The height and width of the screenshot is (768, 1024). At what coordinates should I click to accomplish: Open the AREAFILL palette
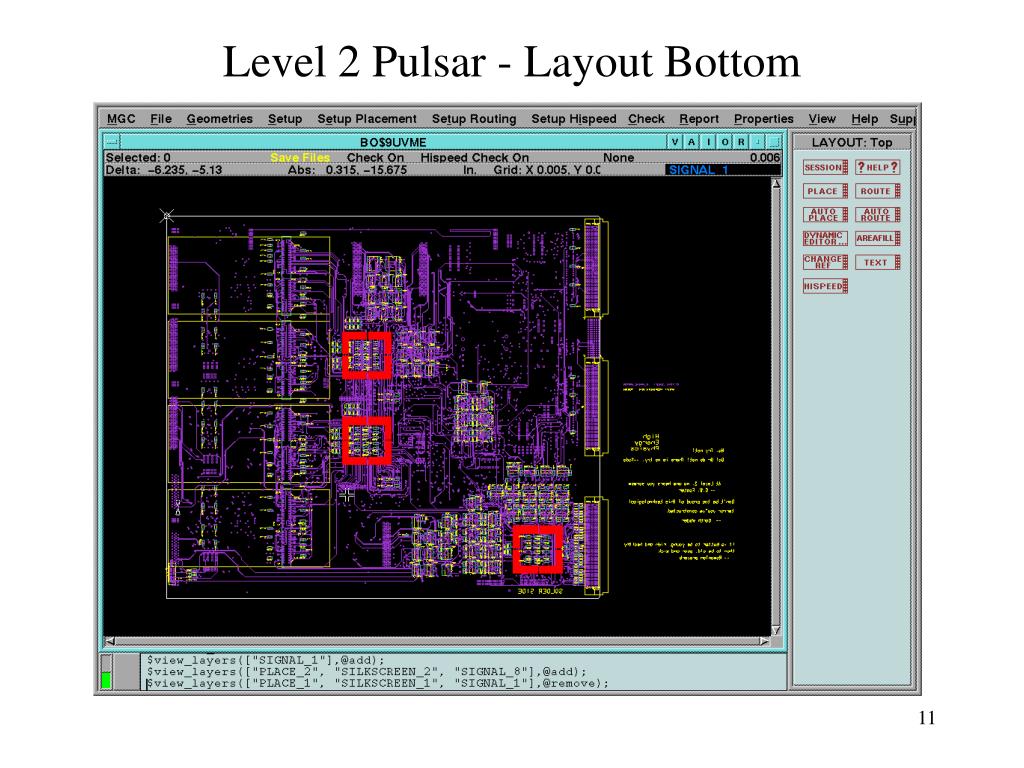[878, 238]
